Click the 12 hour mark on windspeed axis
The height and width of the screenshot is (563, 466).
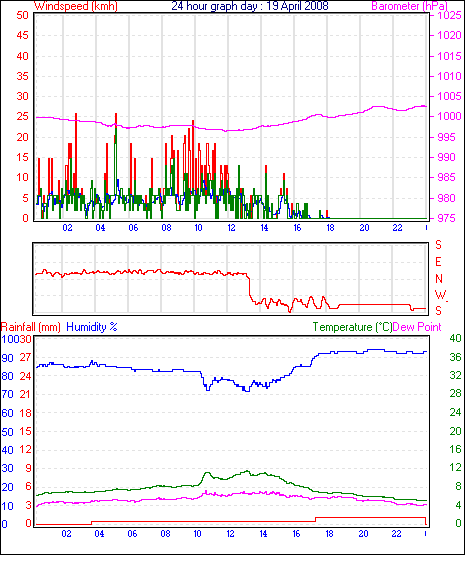pyautogui.click(x=231, y=228)
